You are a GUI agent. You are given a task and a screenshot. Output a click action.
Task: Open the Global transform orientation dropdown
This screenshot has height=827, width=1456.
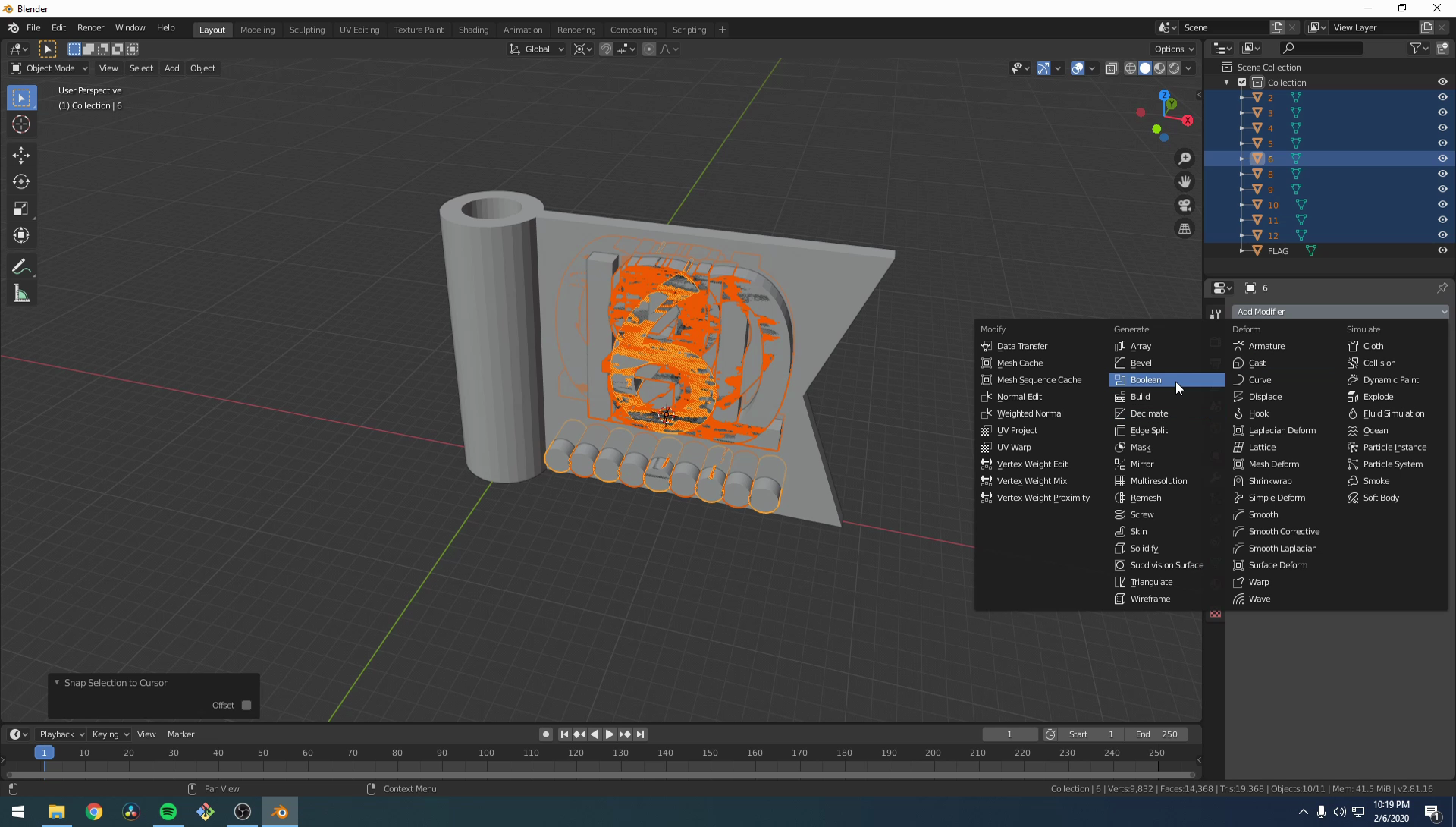(x=537, y=49)
